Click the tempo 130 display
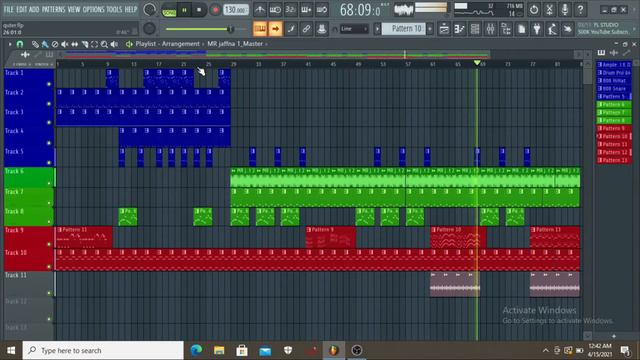This screenshot has height=360, width=640. (x=236, y=9)
